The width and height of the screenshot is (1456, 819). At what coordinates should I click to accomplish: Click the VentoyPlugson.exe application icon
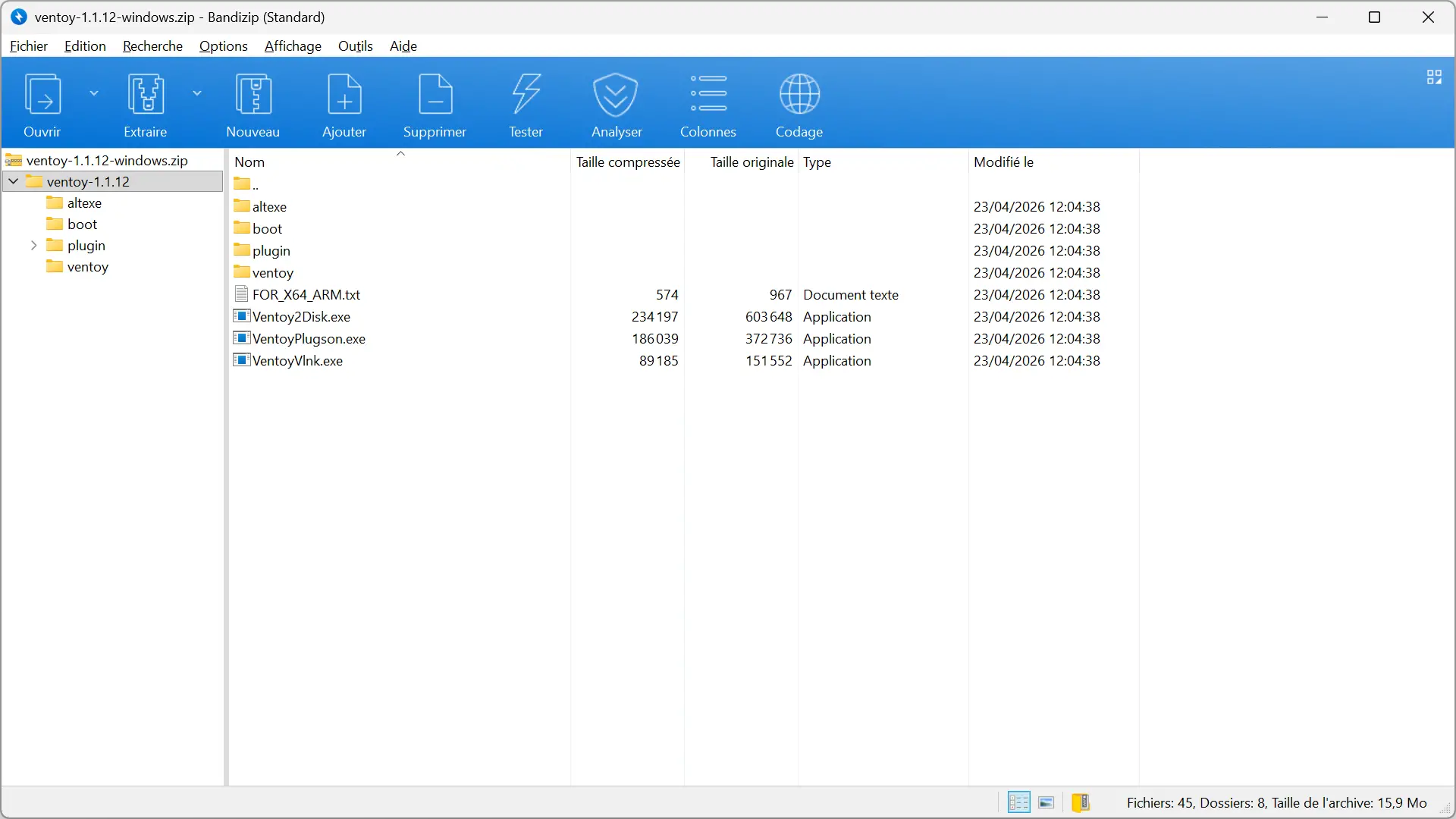242,337
